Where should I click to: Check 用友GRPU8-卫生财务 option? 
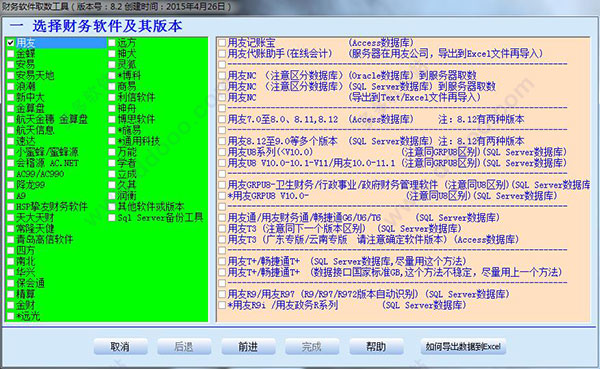222,185
